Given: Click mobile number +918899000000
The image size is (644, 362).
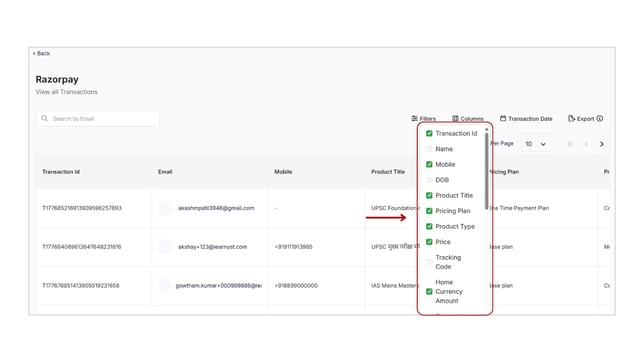Looking at the screenshot, I should click(x=296, y=285).
